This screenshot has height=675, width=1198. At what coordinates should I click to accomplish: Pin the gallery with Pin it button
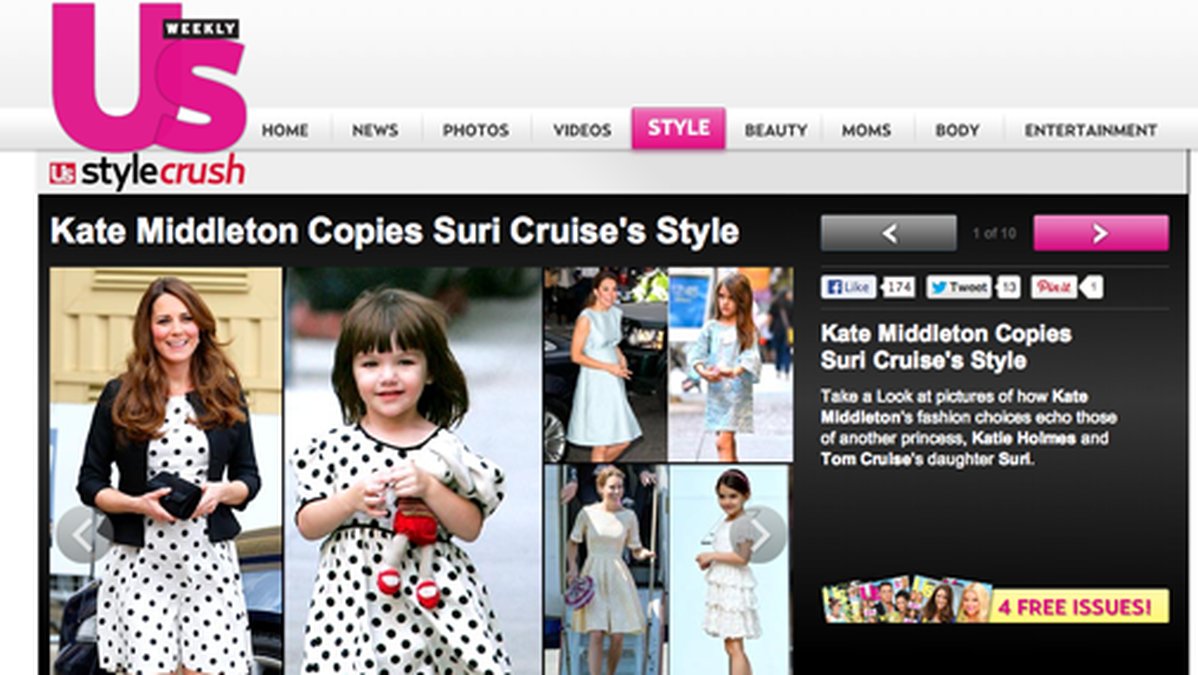coord(1054,287)
